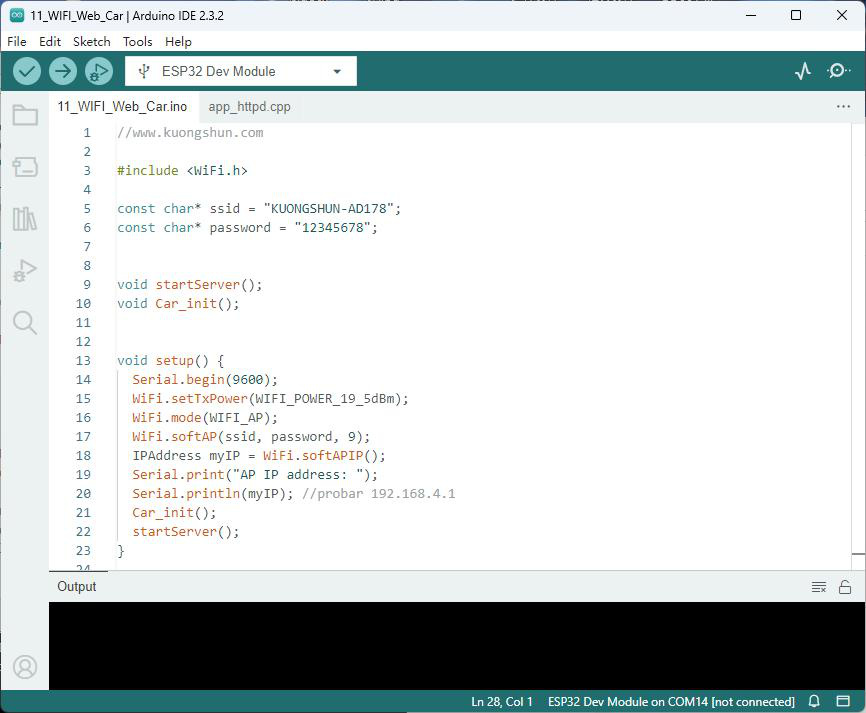
Task: Start debugging with the toolbar debug icon
Action: point(99,71)
